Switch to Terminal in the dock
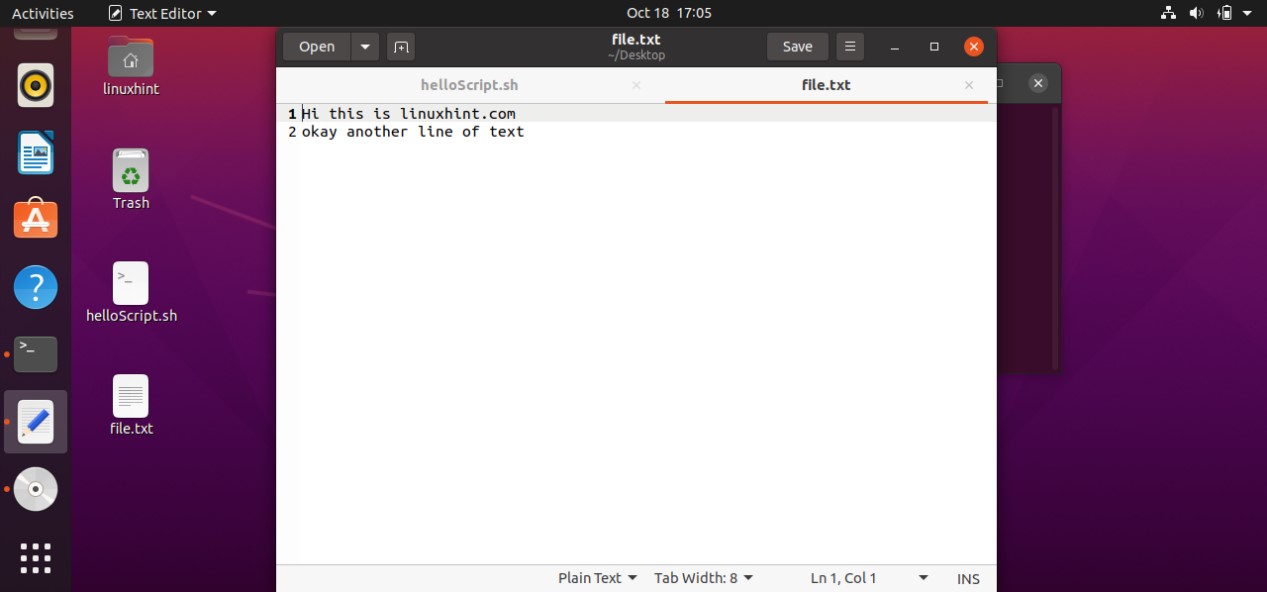1267x592 pixels. (x=36, y=354)
